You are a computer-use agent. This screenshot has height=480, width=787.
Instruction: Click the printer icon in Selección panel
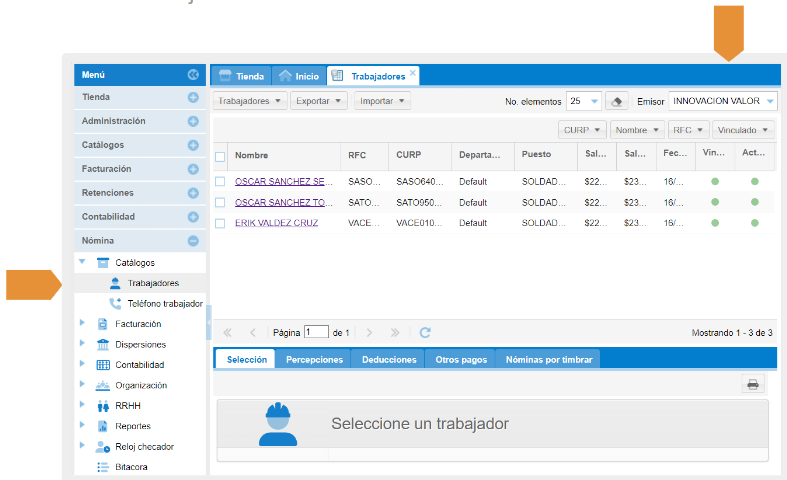753,384
